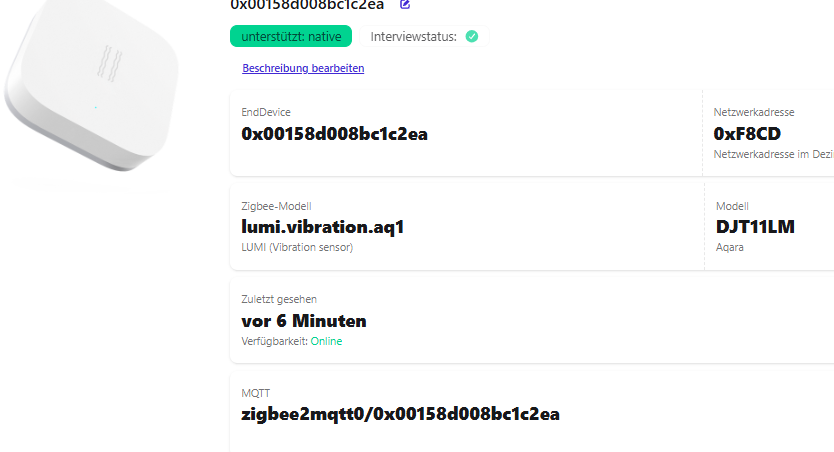Click the green "Online" availability status
Screen dimensions: 834x452
(x=326, y=341)
